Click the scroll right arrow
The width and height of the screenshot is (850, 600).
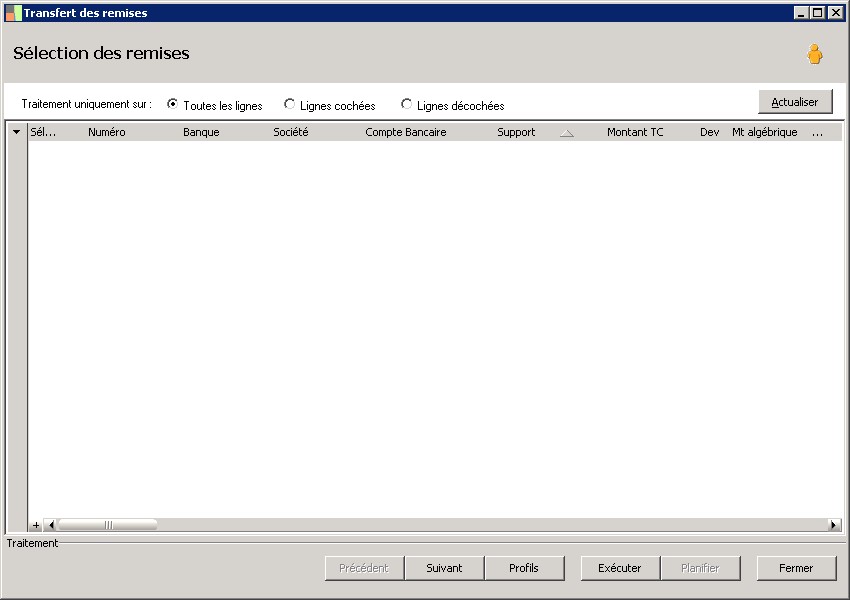834,525
